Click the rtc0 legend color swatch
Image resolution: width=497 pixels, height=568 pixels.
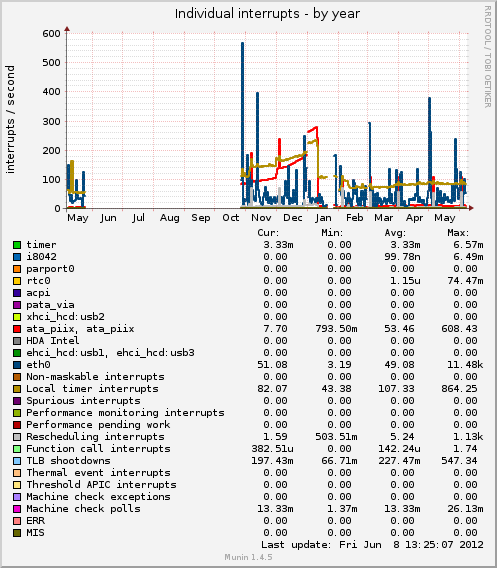(17, 281)
